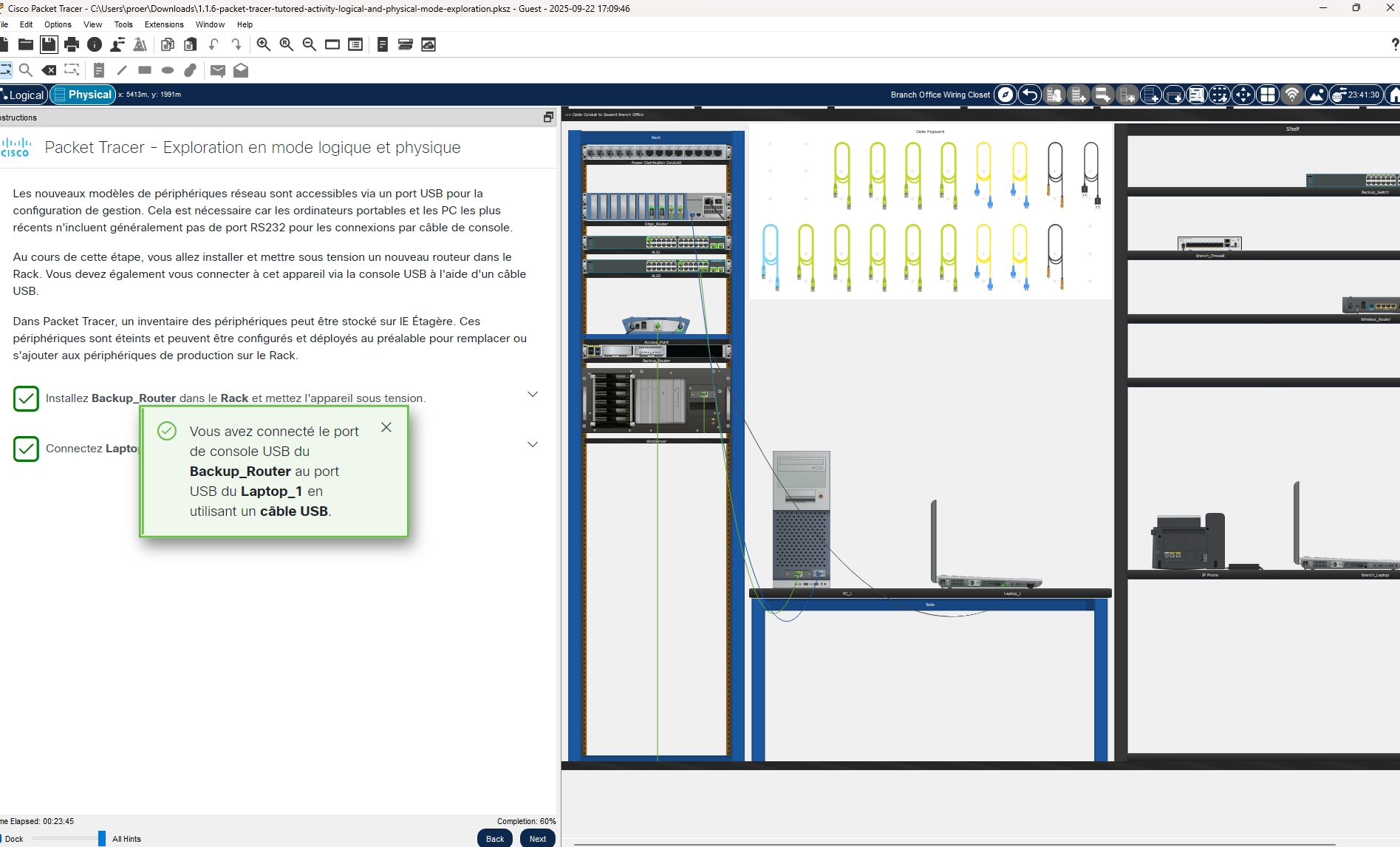Expand the Connectez Laptop step chevron
This screenshot has height=847, width=1400.
tap(533, 444)
